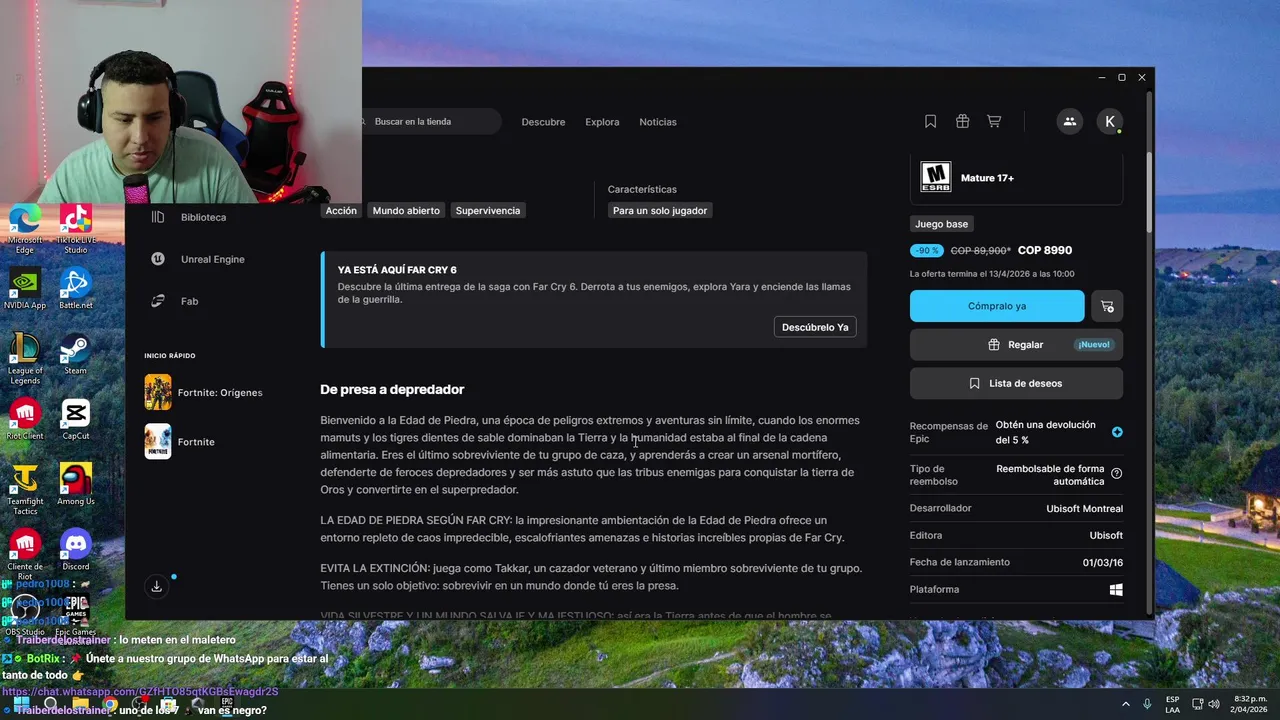Open the K profile avatar menu
This screenshot has width=1280, height=720.
[x=1109, y=121]
